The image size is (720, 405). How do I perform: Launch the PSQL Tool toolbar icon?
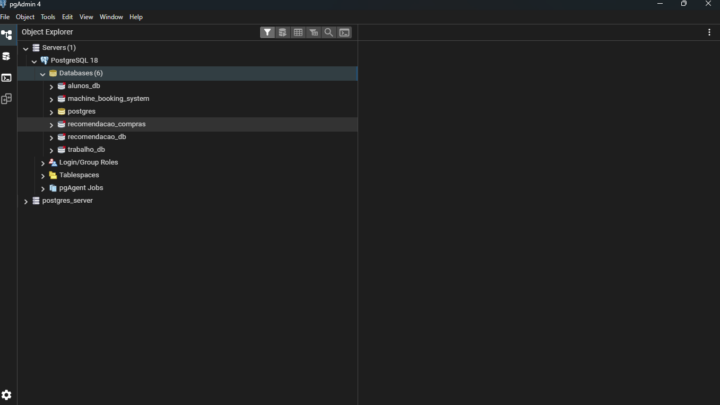[x=344, y=32]
